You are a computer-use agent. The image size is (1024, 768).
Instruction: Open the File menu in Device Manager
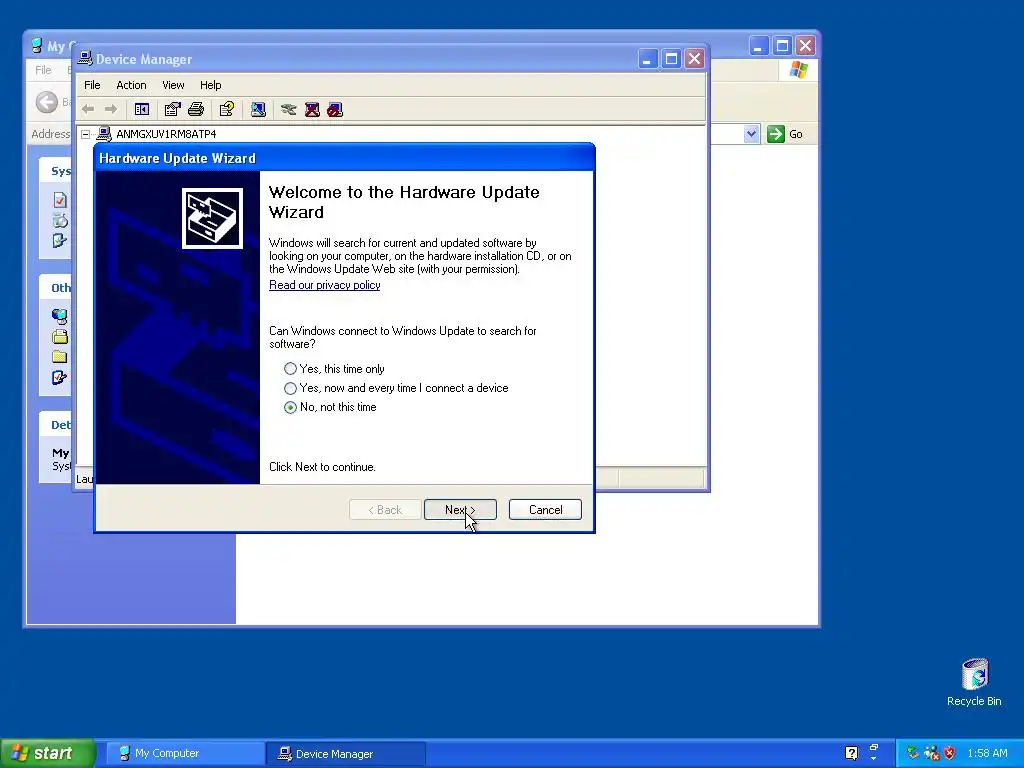92,85
